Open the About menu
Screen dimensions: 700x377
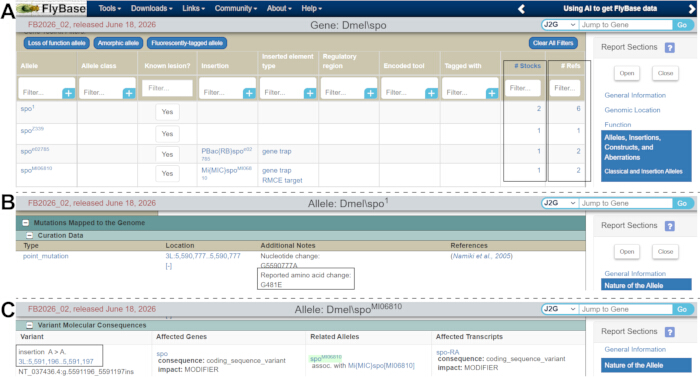(279, 8)
